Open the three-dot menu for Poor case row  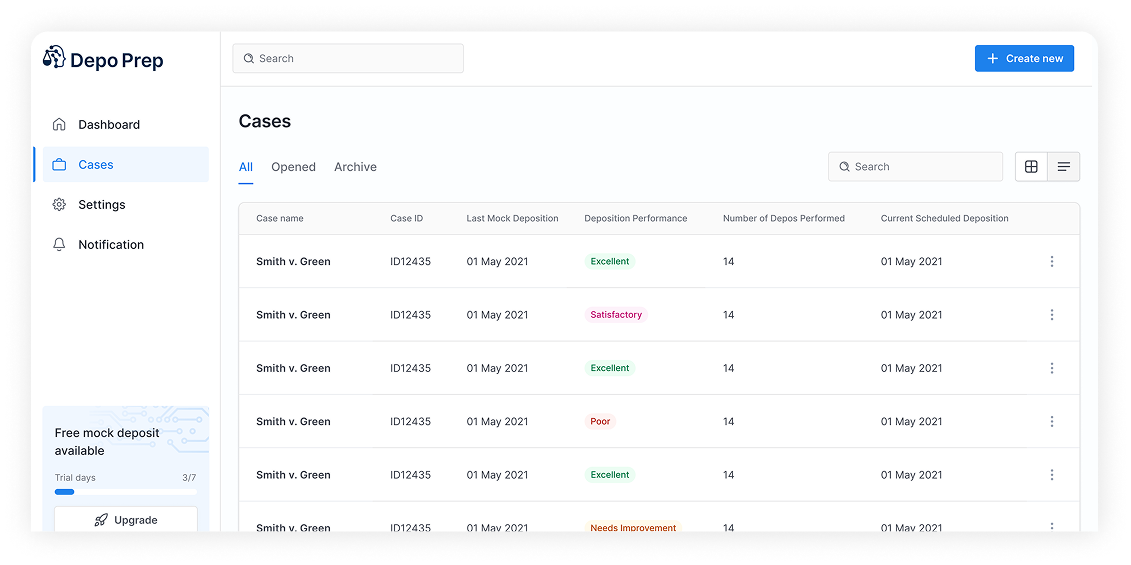(x=1051, y=422)
